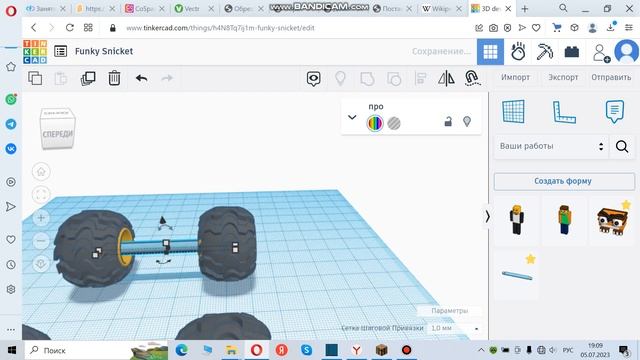Viewport: 640px width, 360px height.
Task: Open the Align tool
Action: 420,78
